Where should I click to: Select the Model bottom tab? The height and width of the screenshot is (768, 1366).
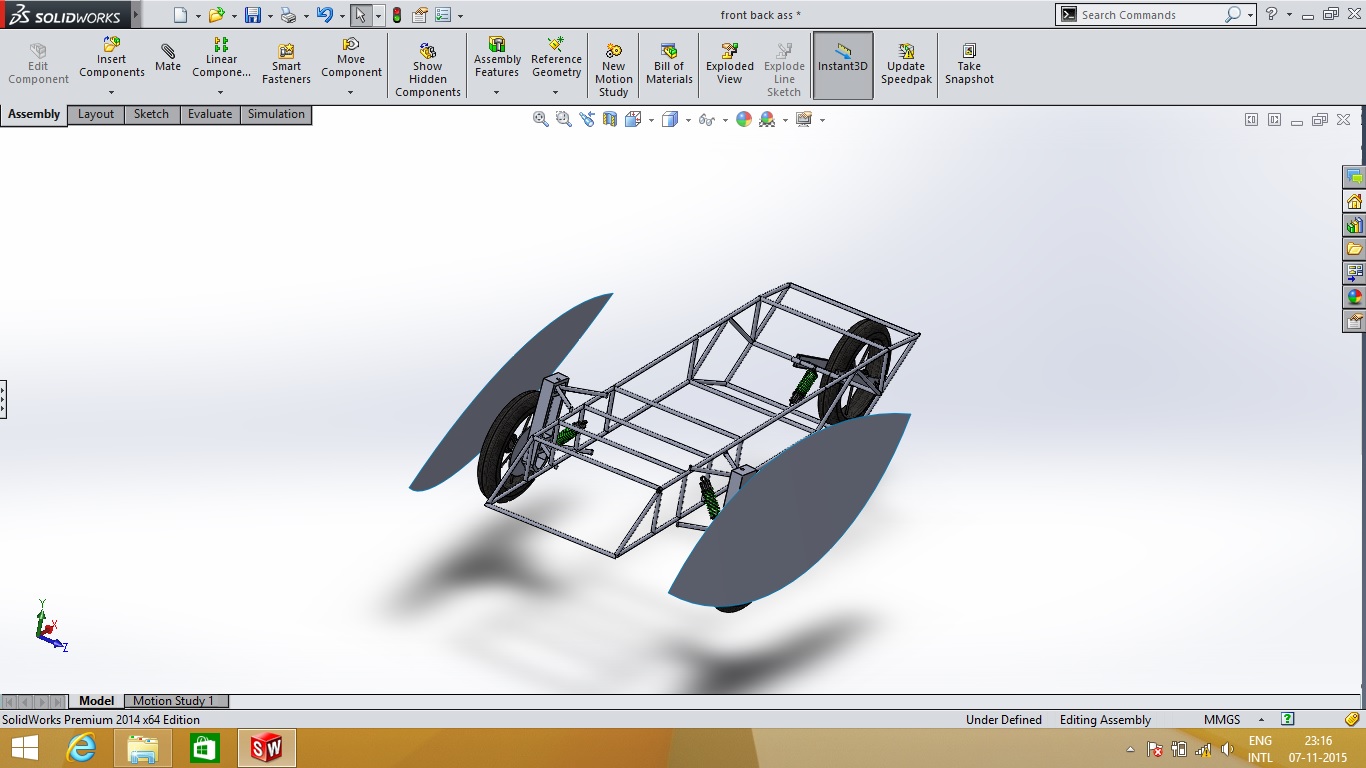coord(97,701)
